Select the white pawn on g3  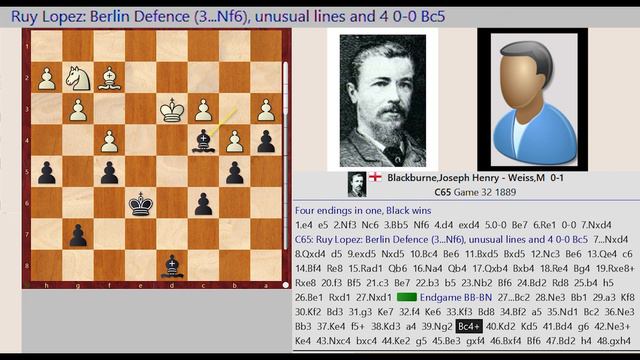[x=78, y=109]
